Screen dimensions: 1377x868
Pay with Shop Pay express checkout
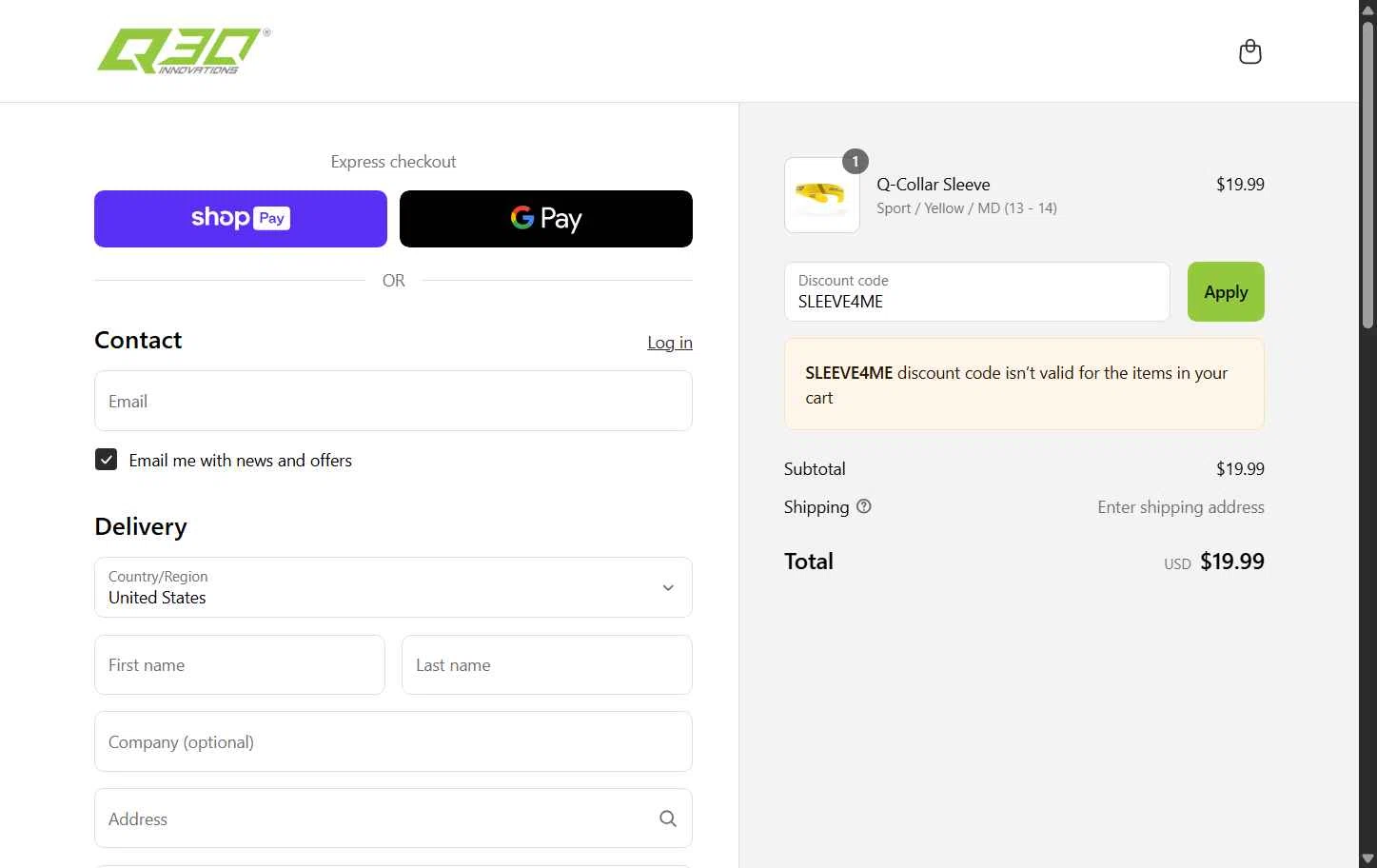click(x=241, y=219)
